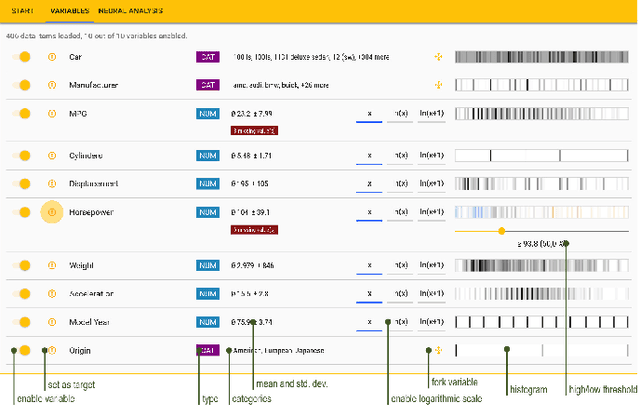Toggle the Displacement variable off
The height and width of the screenshot is (406, 640).
click(x=21, y=184)
